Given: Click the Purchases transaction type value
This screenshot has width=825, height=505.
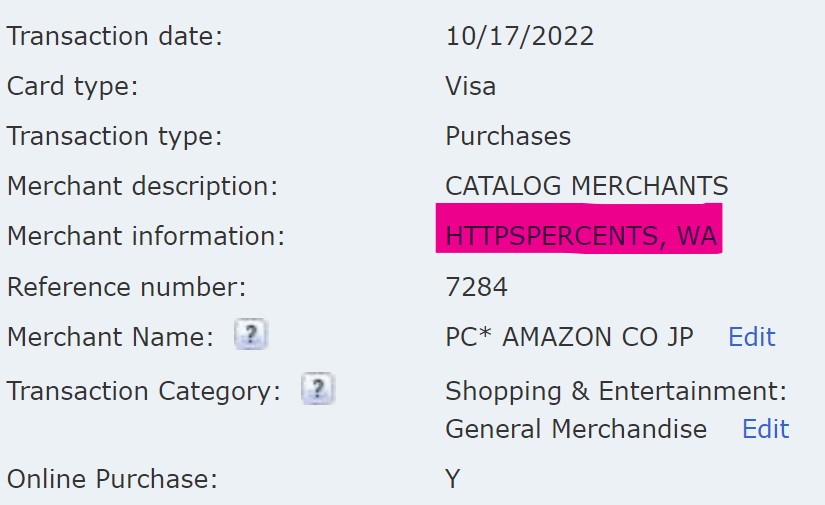Looking at the screenshot, I should (x=508, y=136).
